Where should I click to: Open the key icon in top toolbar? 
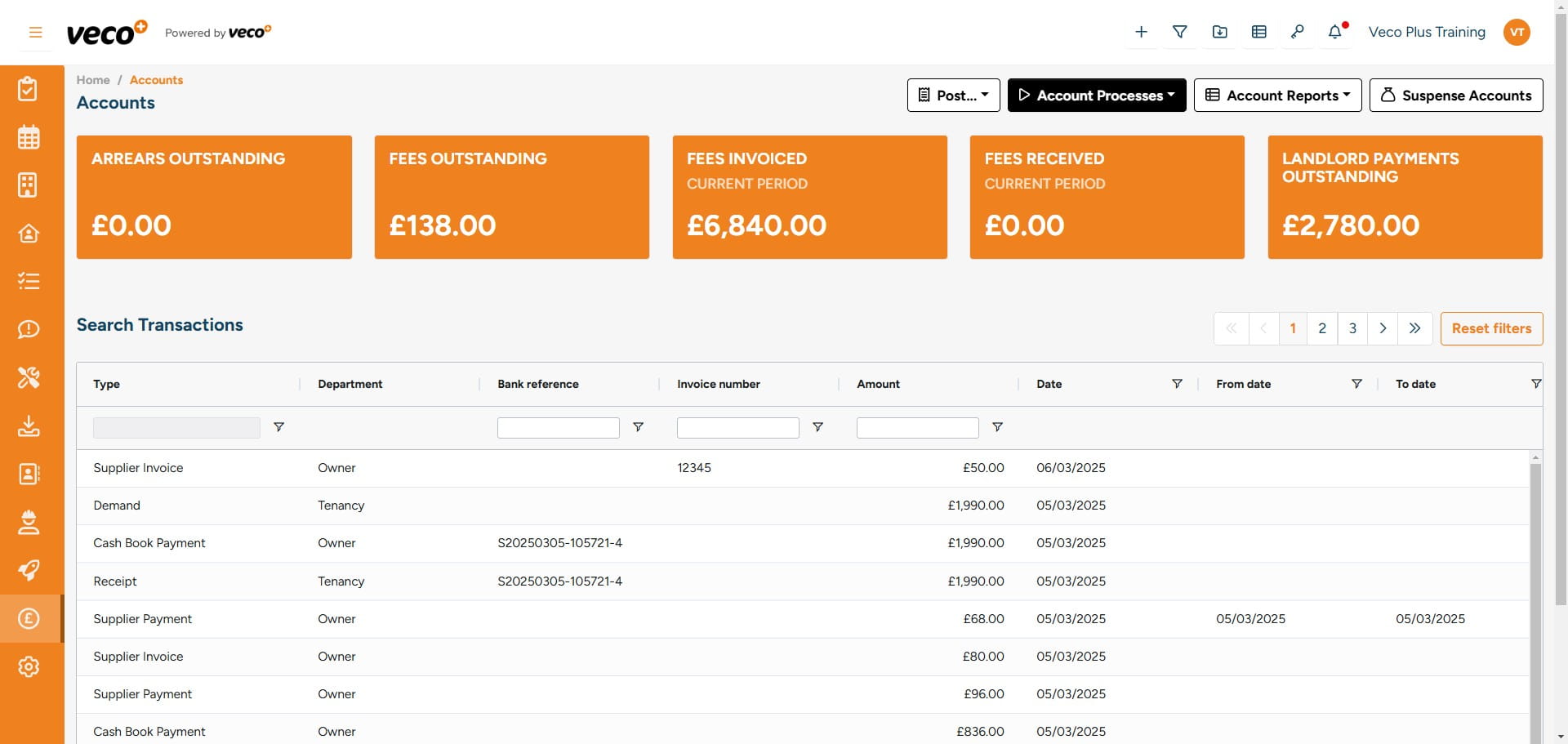tap(1297, 32)
